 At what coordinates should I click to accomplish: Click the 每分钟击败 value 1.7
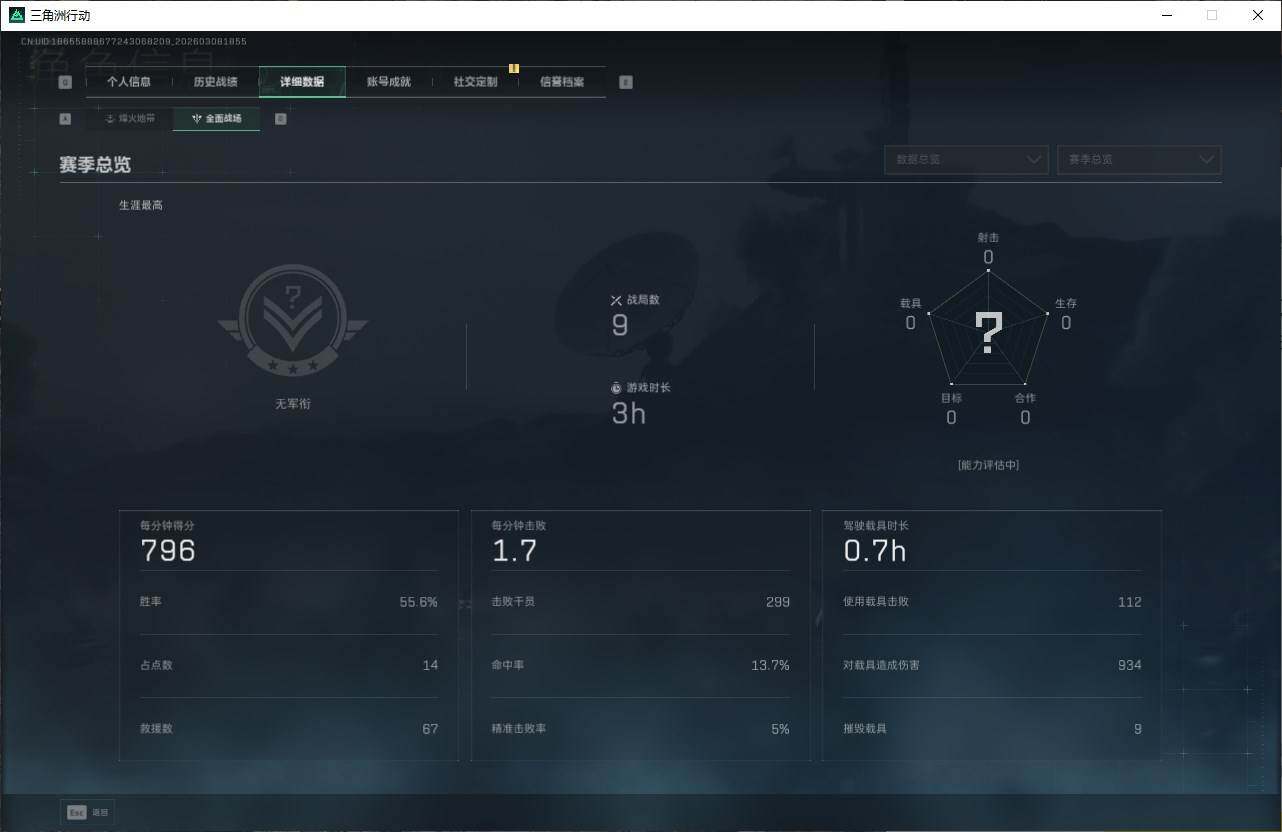[x=514, y=550]
